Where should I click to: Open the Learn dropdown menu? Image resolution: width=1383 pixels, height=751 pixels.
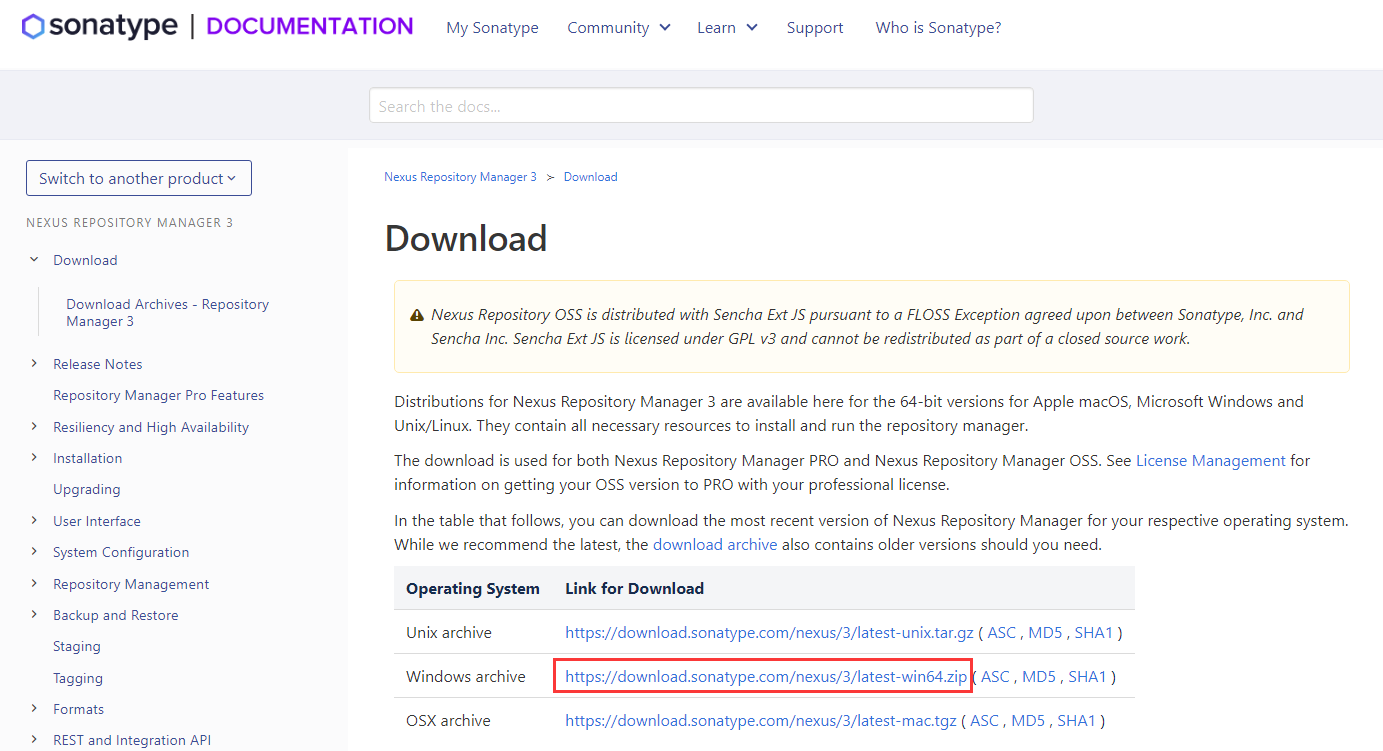pos(727,28)
